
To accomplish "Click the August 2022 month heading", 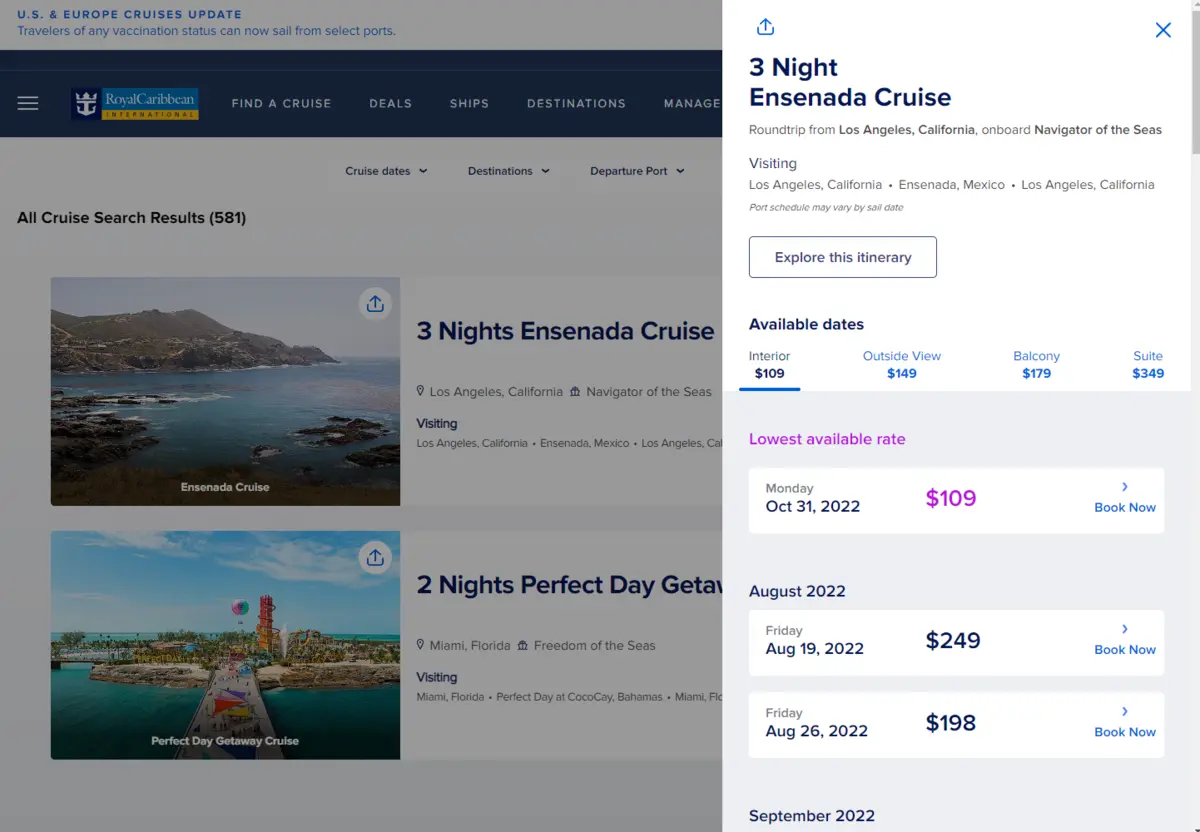I will [797, 591].
